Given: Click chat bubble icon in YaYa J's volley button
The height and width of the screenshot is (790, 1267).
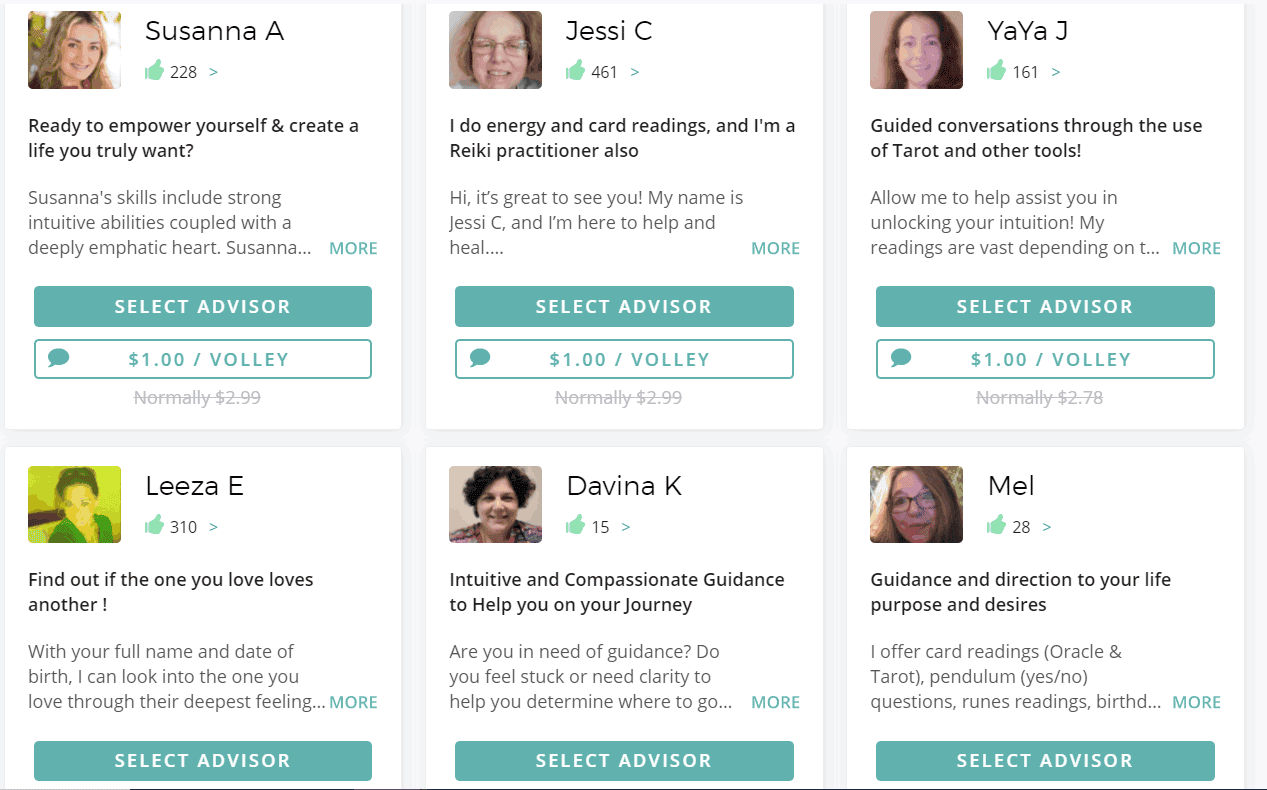Looking at the screenshot, I should click(901, 357).
